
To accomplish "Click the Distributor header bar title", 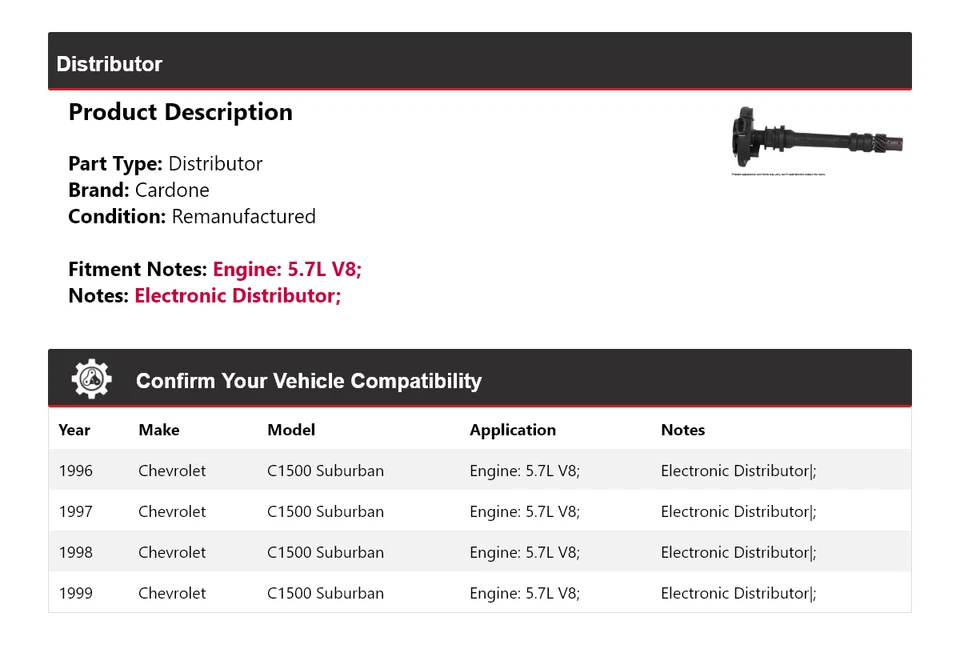I will coord(109,64).
